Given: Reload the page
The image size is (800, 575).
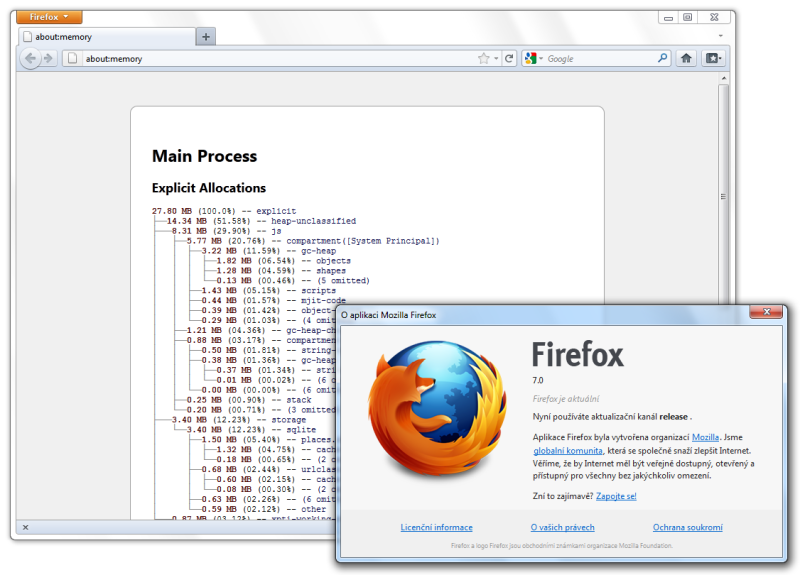Looking at the screenshot, I should click(x=509, y=59).
